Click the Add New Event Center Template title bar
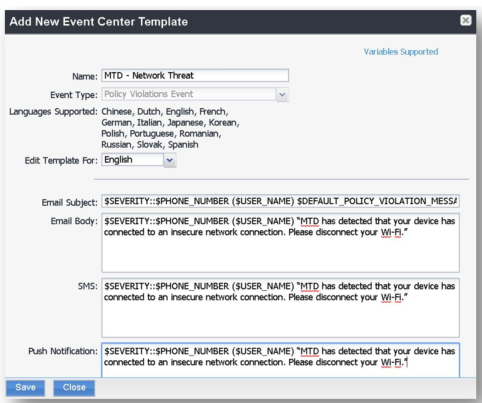 click(240, 22)
